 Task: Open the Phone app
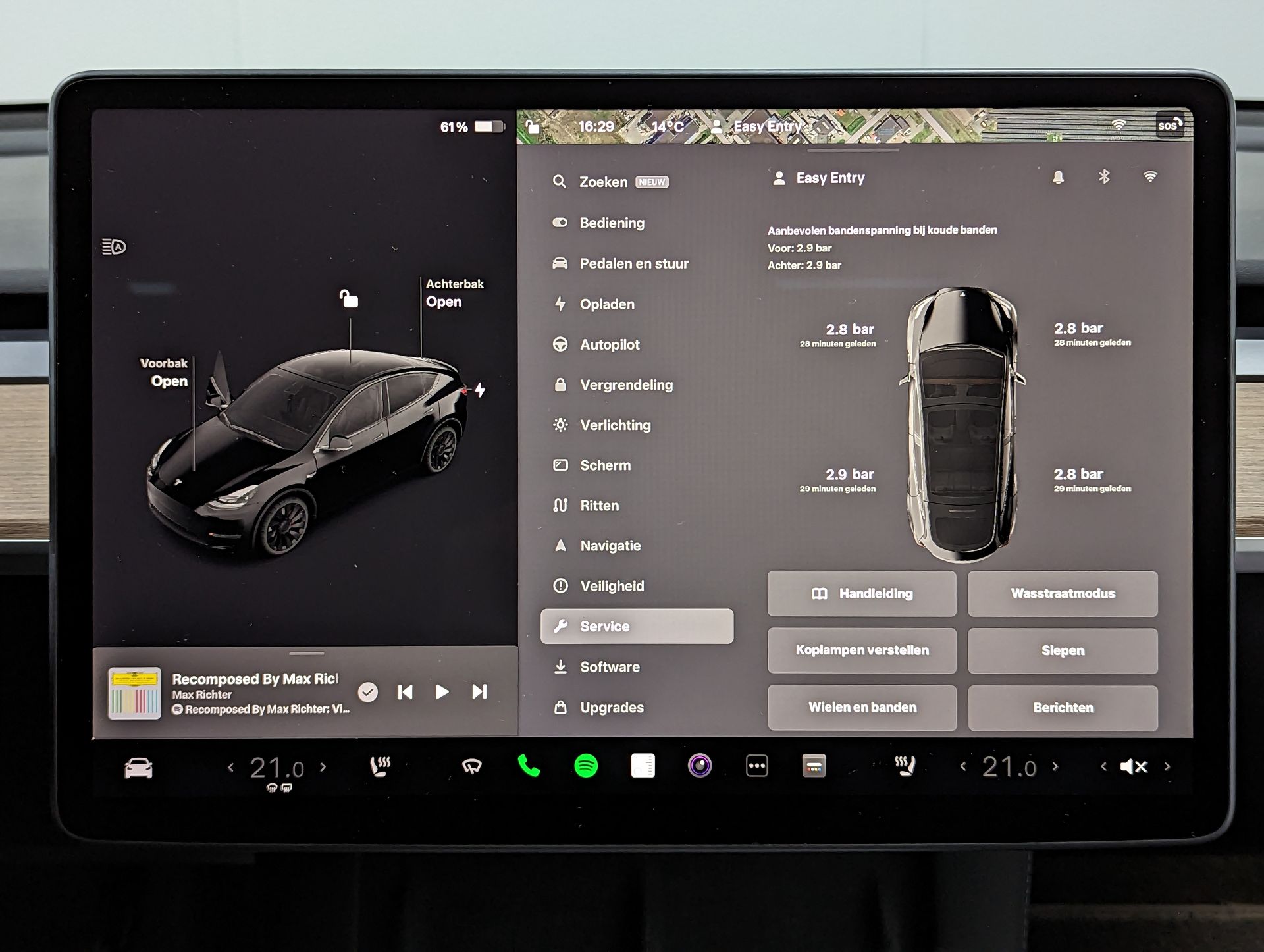pyautogui.click(x=529, y=766)
